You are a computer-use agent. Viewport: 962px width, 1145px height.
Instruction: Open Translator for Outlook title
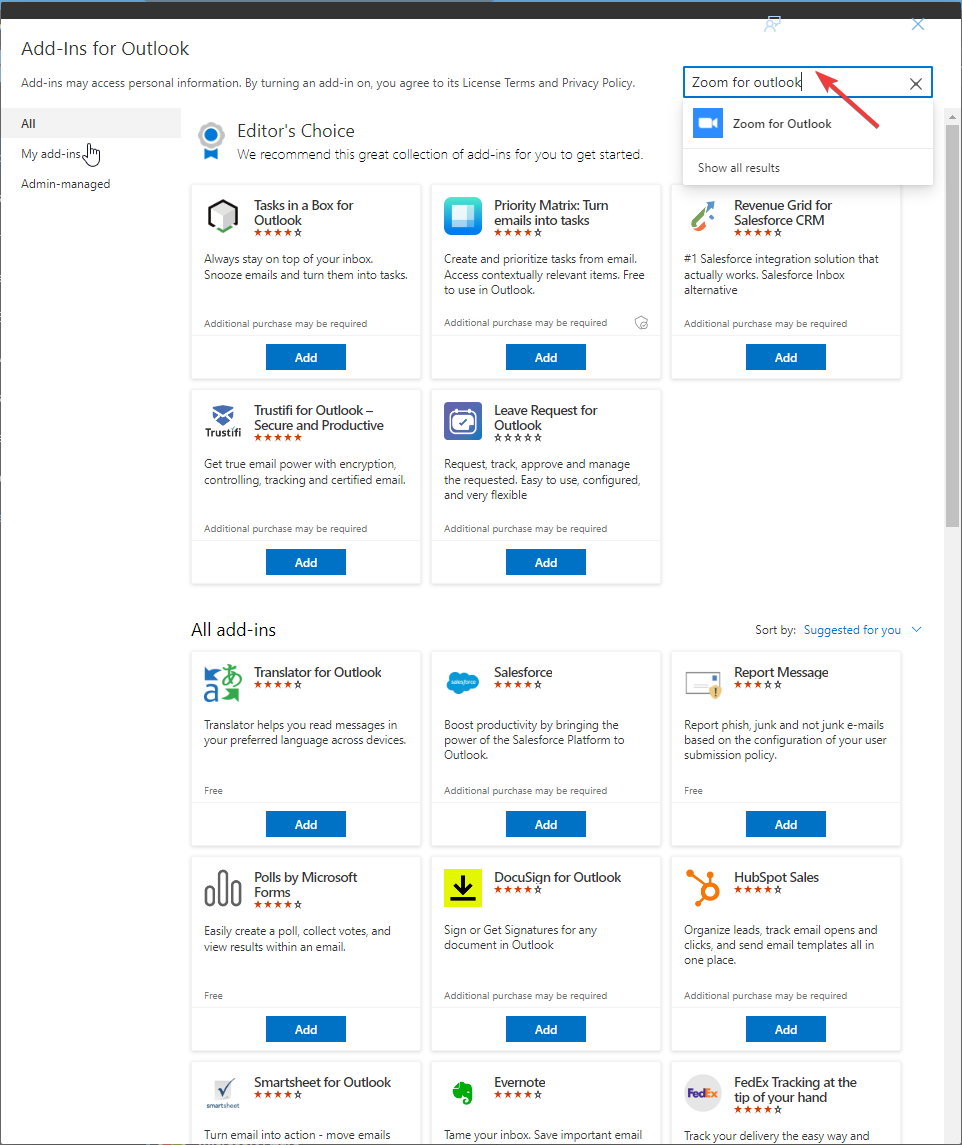tap(318, 672)
